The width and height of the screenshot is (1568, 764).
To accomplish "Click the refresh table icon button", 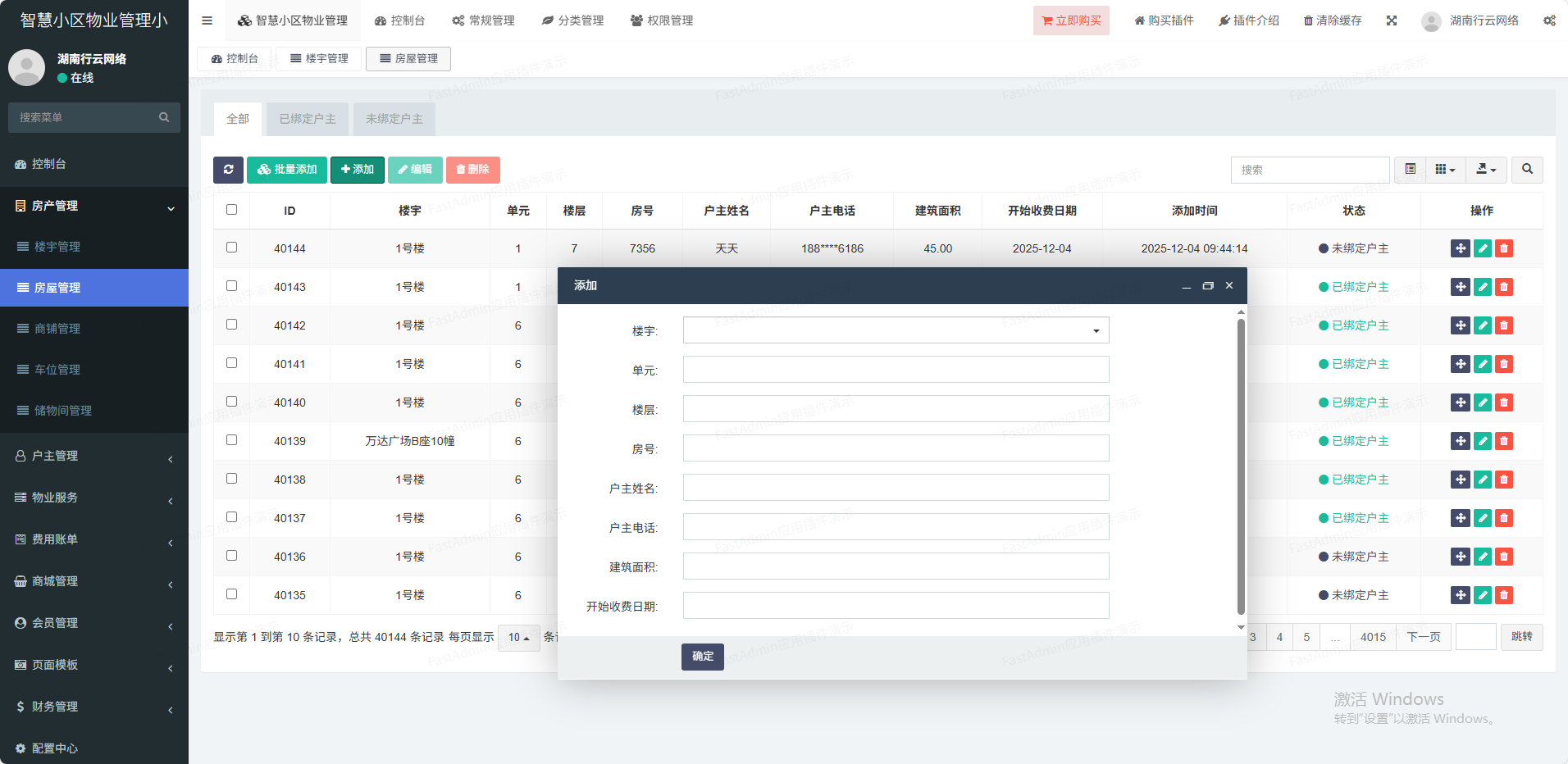I will point(228,170).
